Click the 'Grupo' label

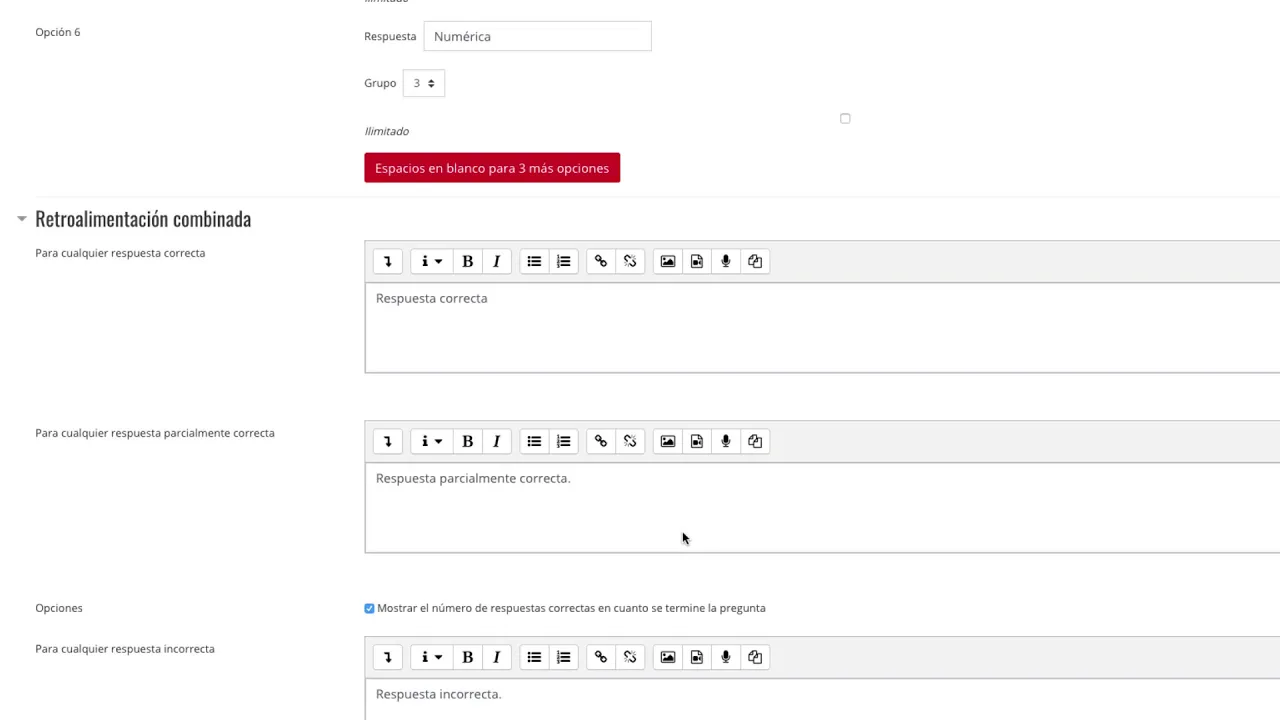click(380, 83)
